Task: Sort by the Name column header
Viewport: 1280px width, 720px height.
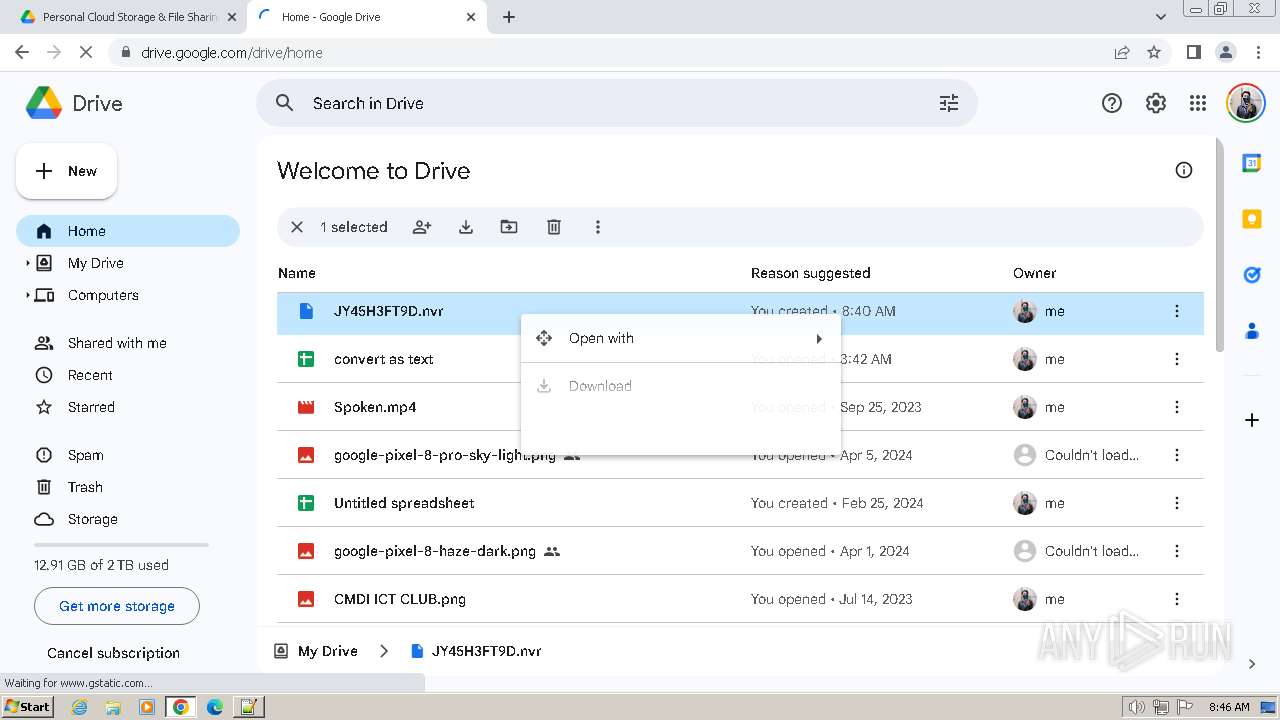Action: click(297, 273)
